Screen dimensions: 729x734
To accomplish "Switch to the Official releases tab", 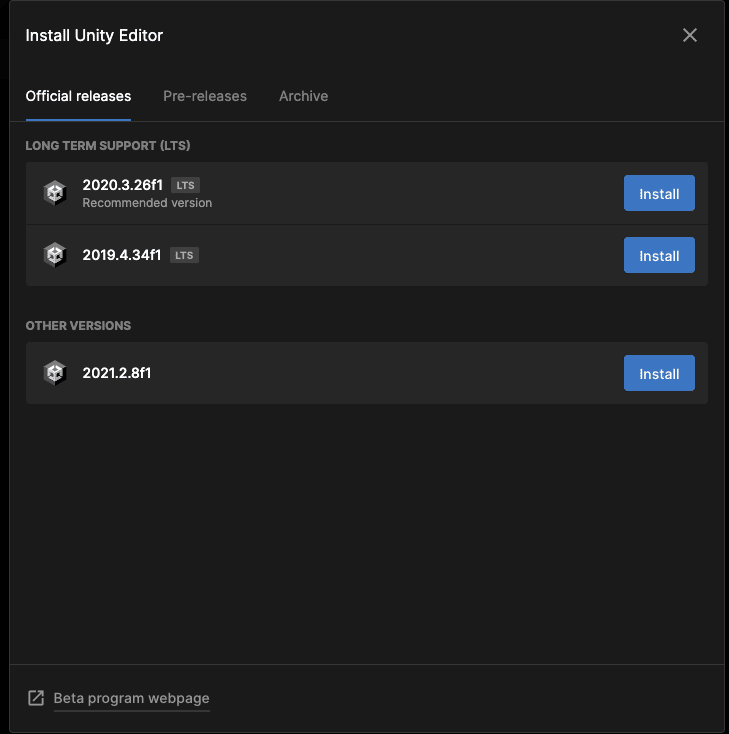I will pos(78,96).
